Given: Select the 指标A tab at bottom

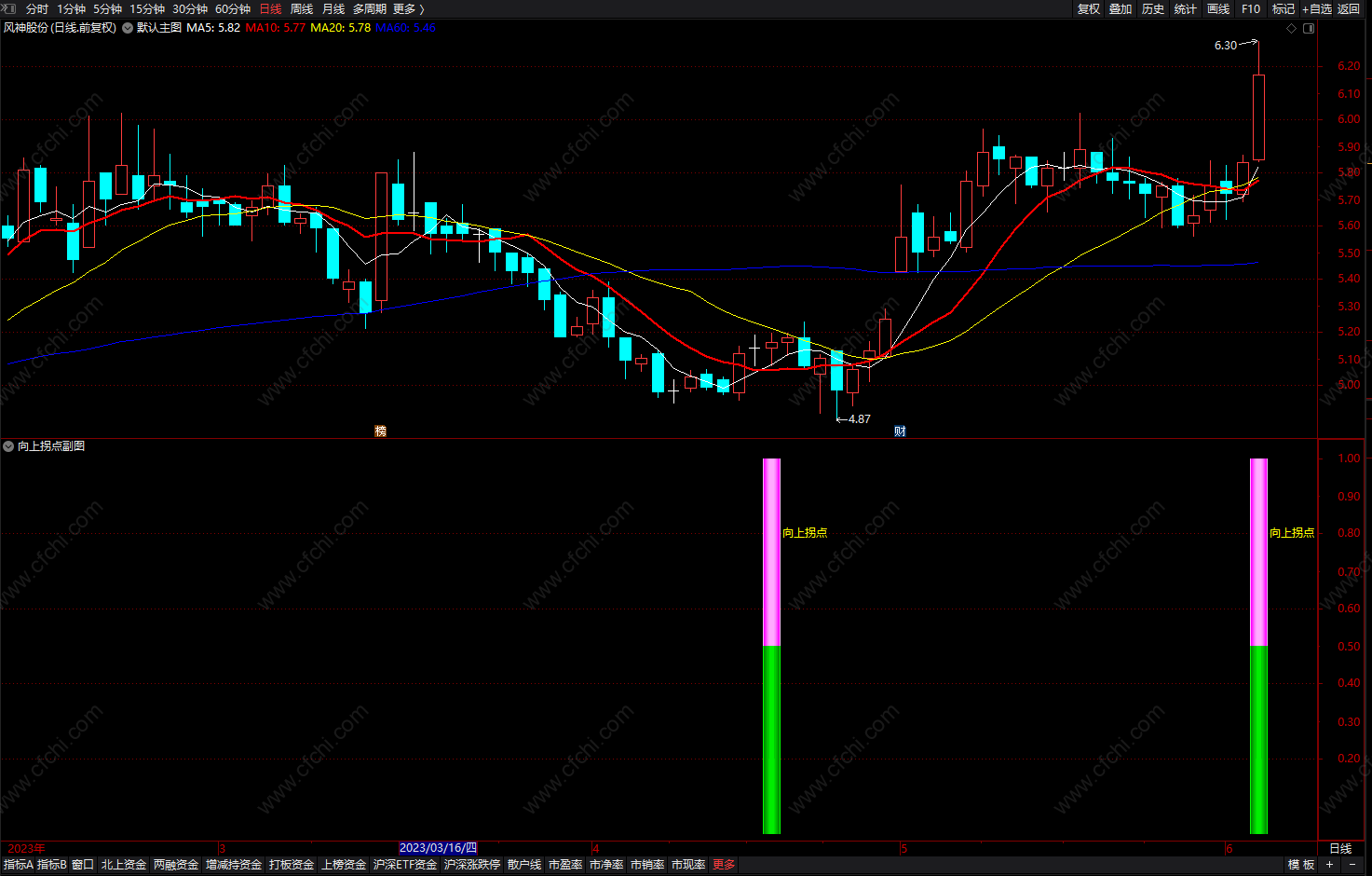Looking at the screenshot, I should (18, 865).
